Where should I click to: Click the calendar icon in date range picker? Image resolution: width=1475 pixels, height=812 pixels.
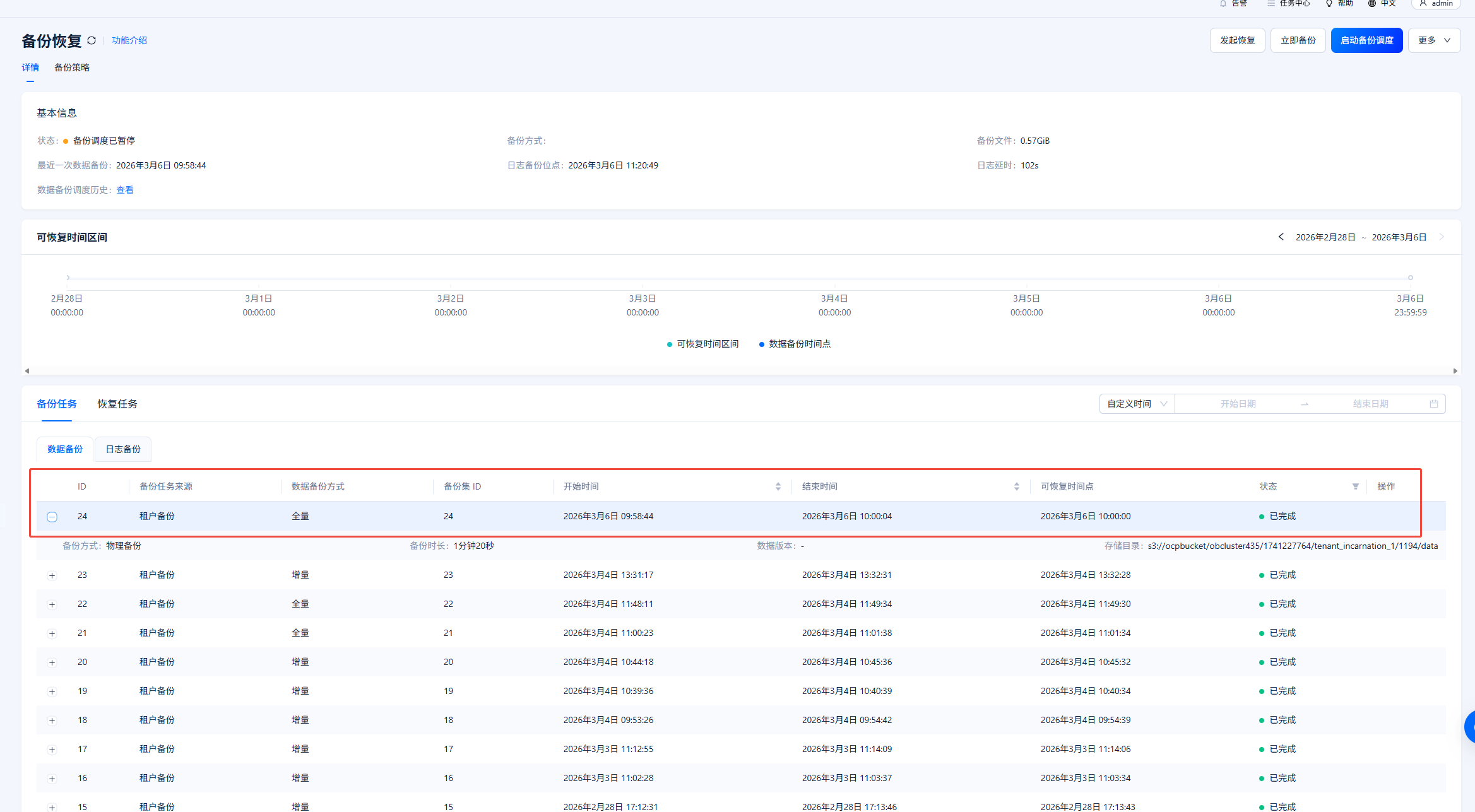tap(1433, 404)
